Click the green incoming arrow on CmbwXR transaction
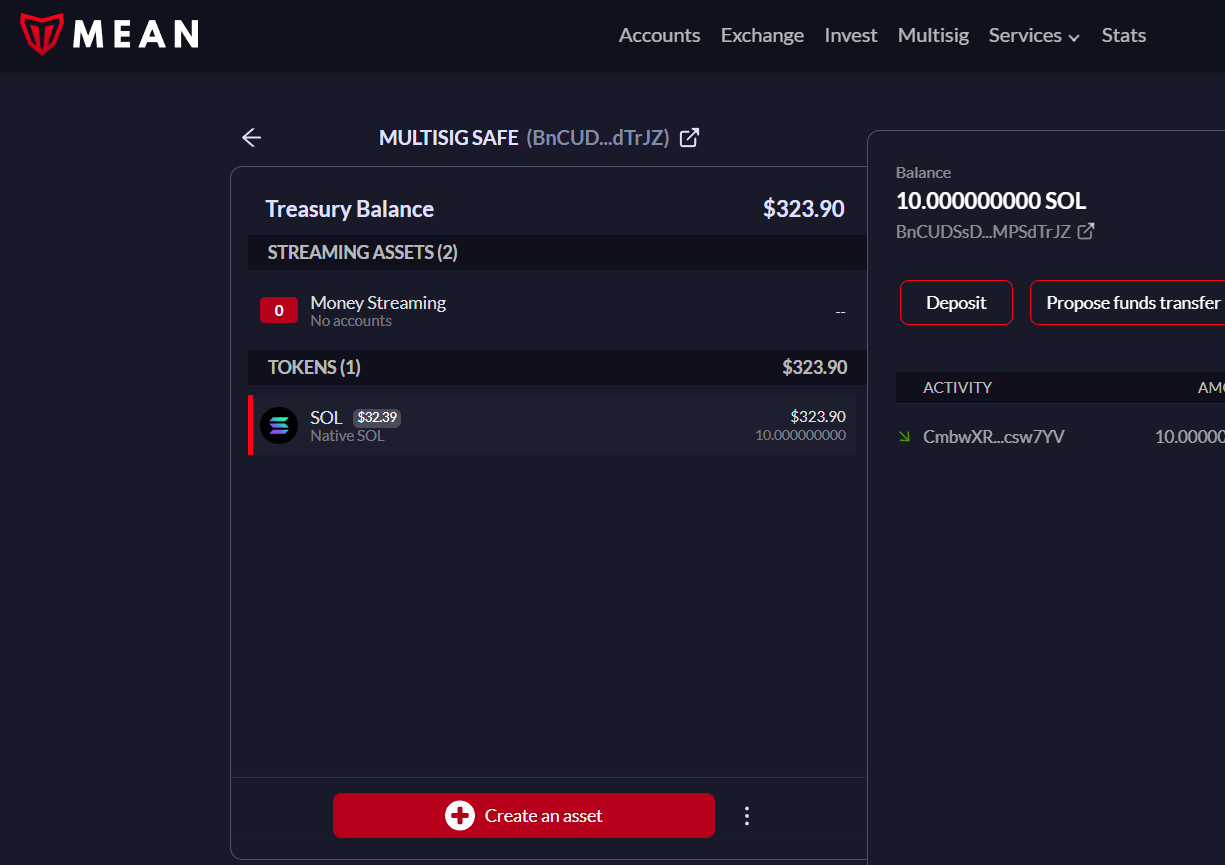 coord(905,436)
